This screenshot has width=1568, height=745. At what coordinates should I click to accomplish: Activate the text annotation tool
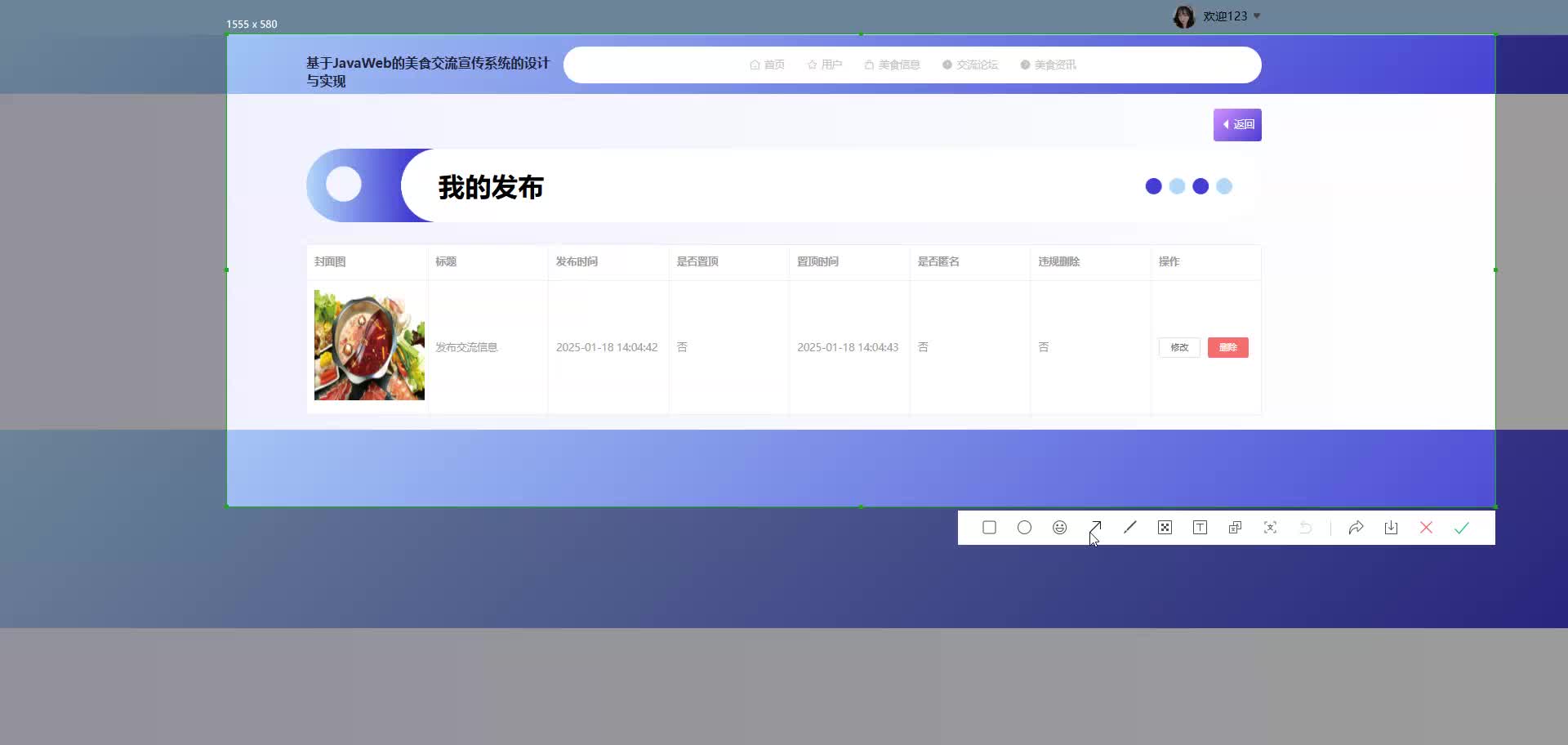pyautogui.click(x=1199, y=528)
